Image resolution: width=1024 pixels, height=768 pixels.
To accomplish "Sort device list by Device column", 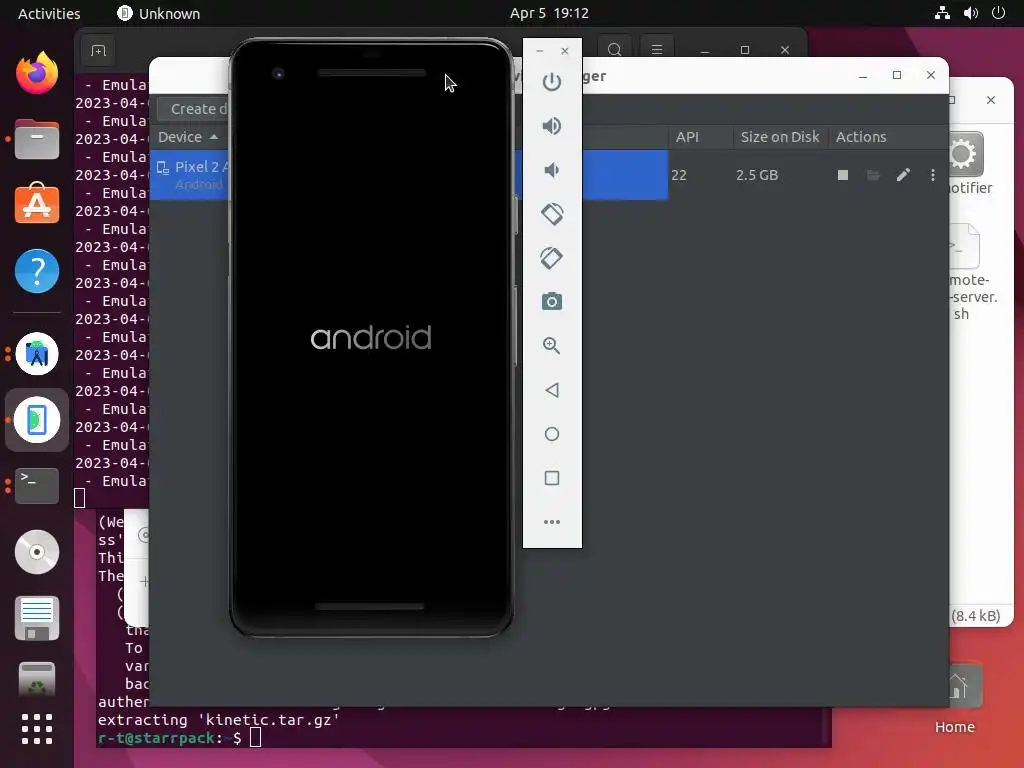I will pos(188,137).
